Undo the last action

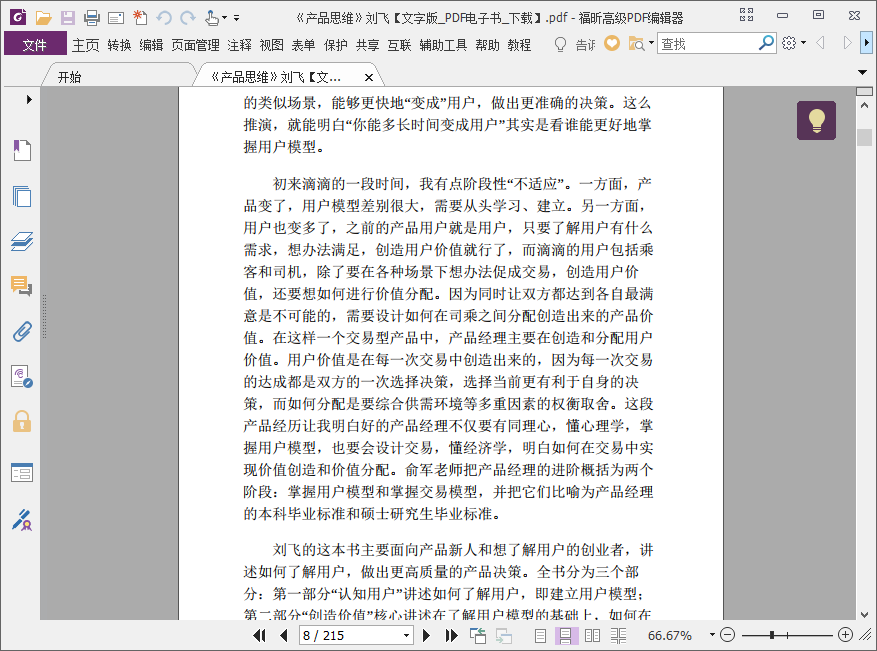point(164,18)
